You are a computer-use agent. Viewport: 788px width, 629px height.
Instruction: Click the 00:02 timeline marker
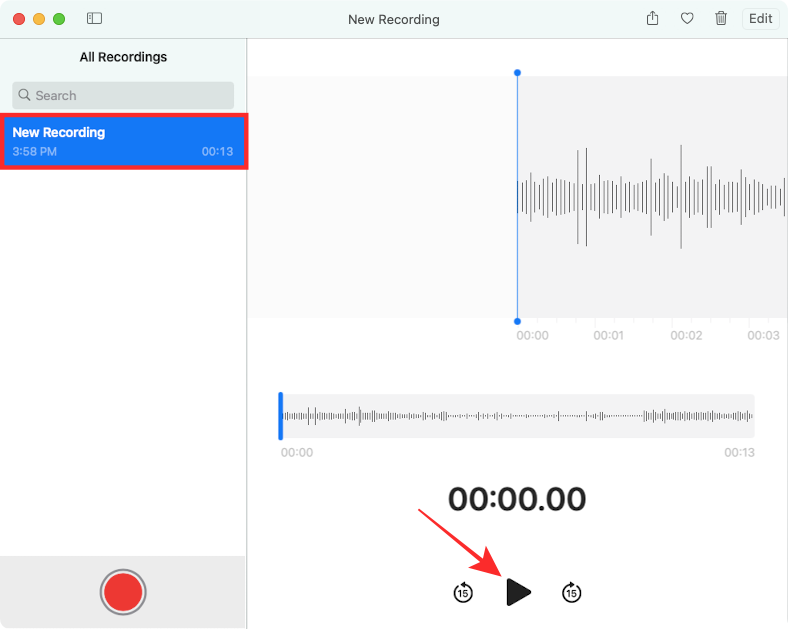pos(686,335)
